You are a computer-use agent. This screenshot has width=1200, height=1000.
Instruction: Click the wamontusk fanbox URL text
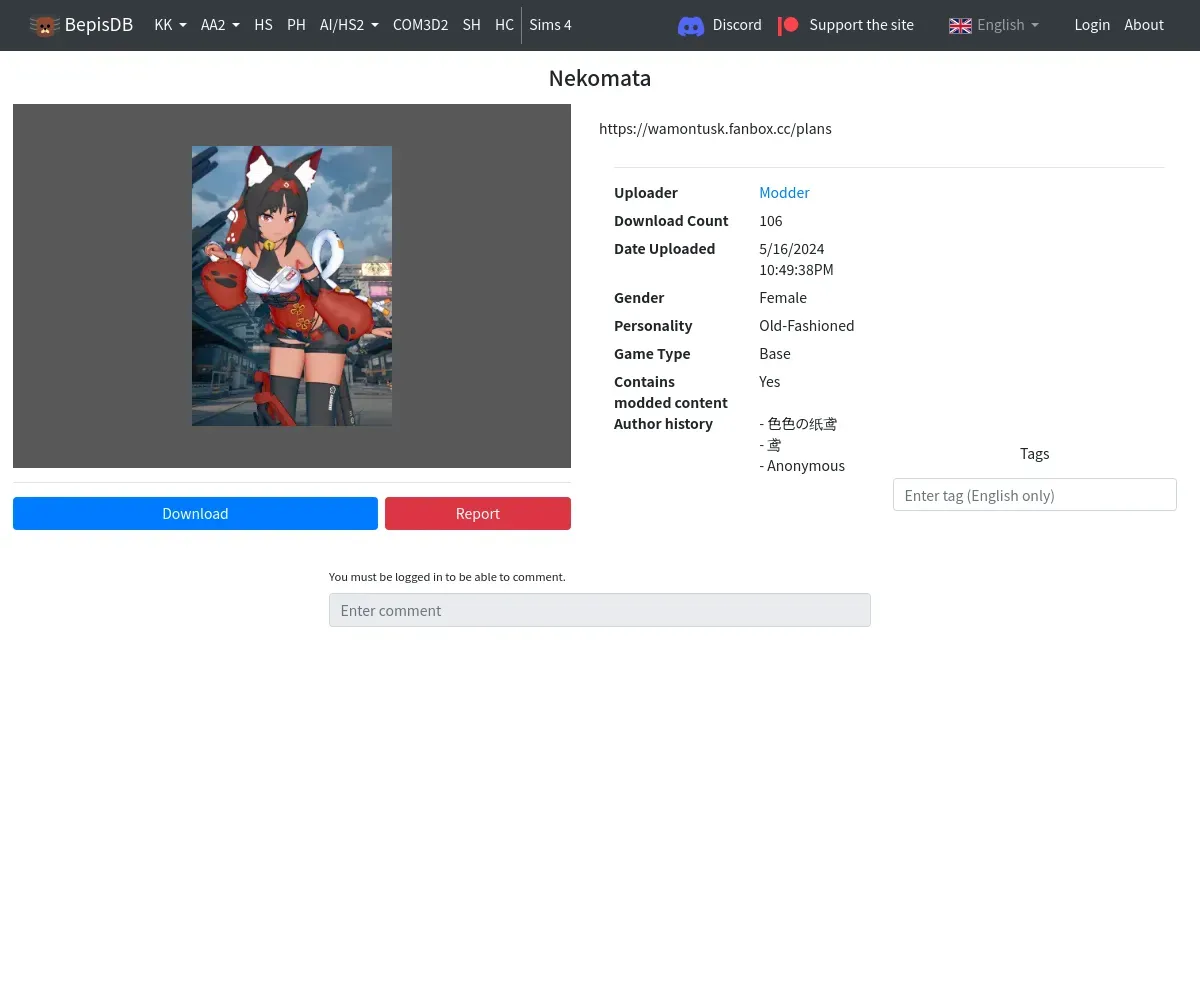[x=715, y=129]
